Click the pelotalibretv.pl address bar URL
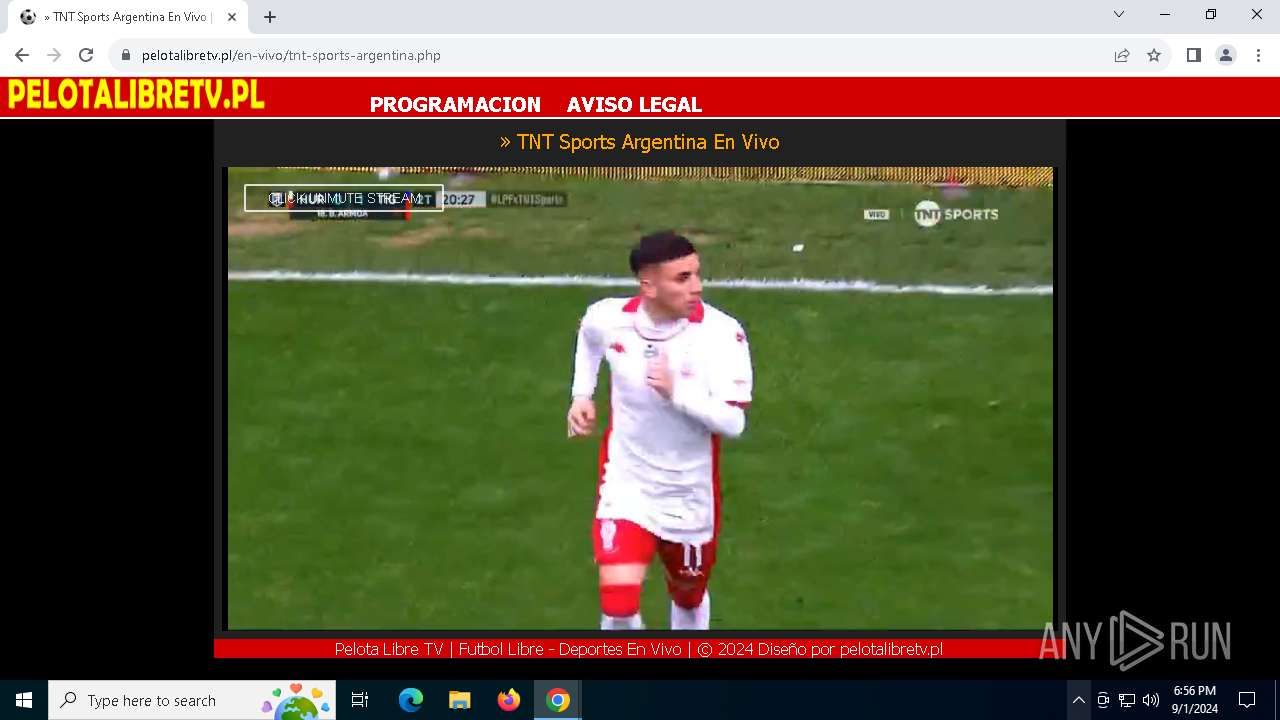This screenshot has width=1280, height=720. pyautogui.click(x=291, y=55)
